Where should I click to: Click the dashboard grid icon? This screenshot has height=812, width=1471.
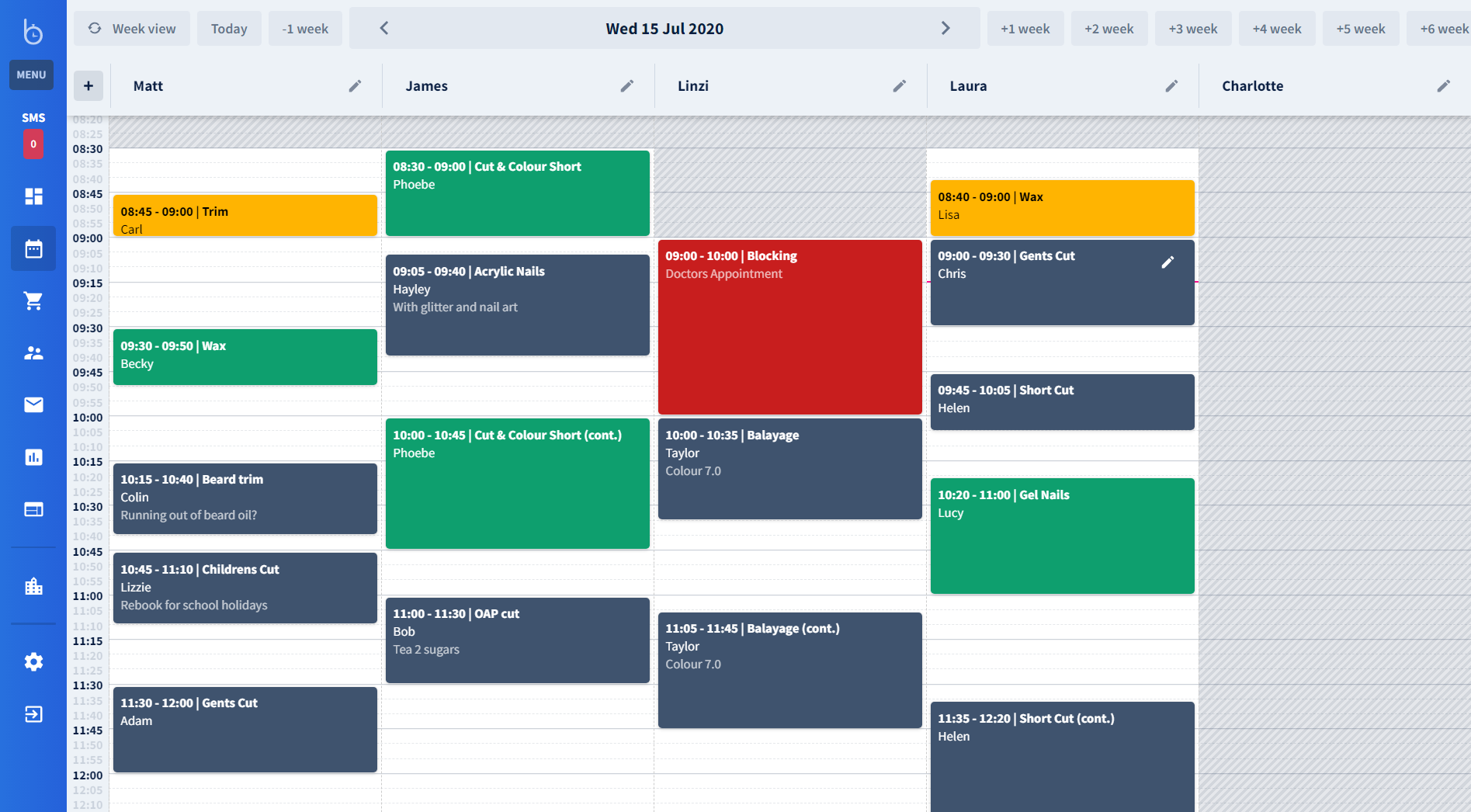[33, 196]
